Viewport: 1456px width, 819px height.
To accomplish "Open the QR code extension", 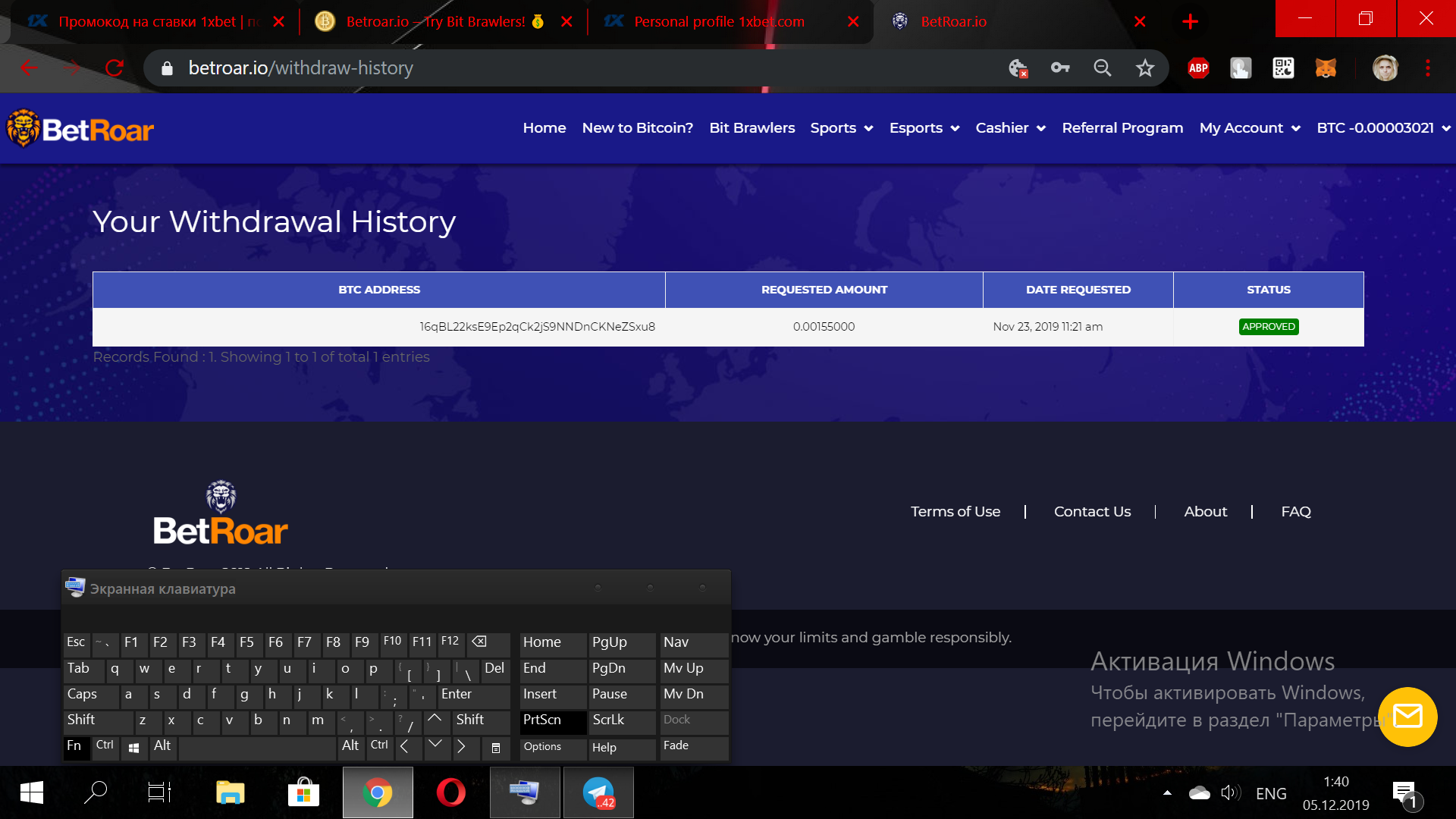I will [x=1283, y=68].
